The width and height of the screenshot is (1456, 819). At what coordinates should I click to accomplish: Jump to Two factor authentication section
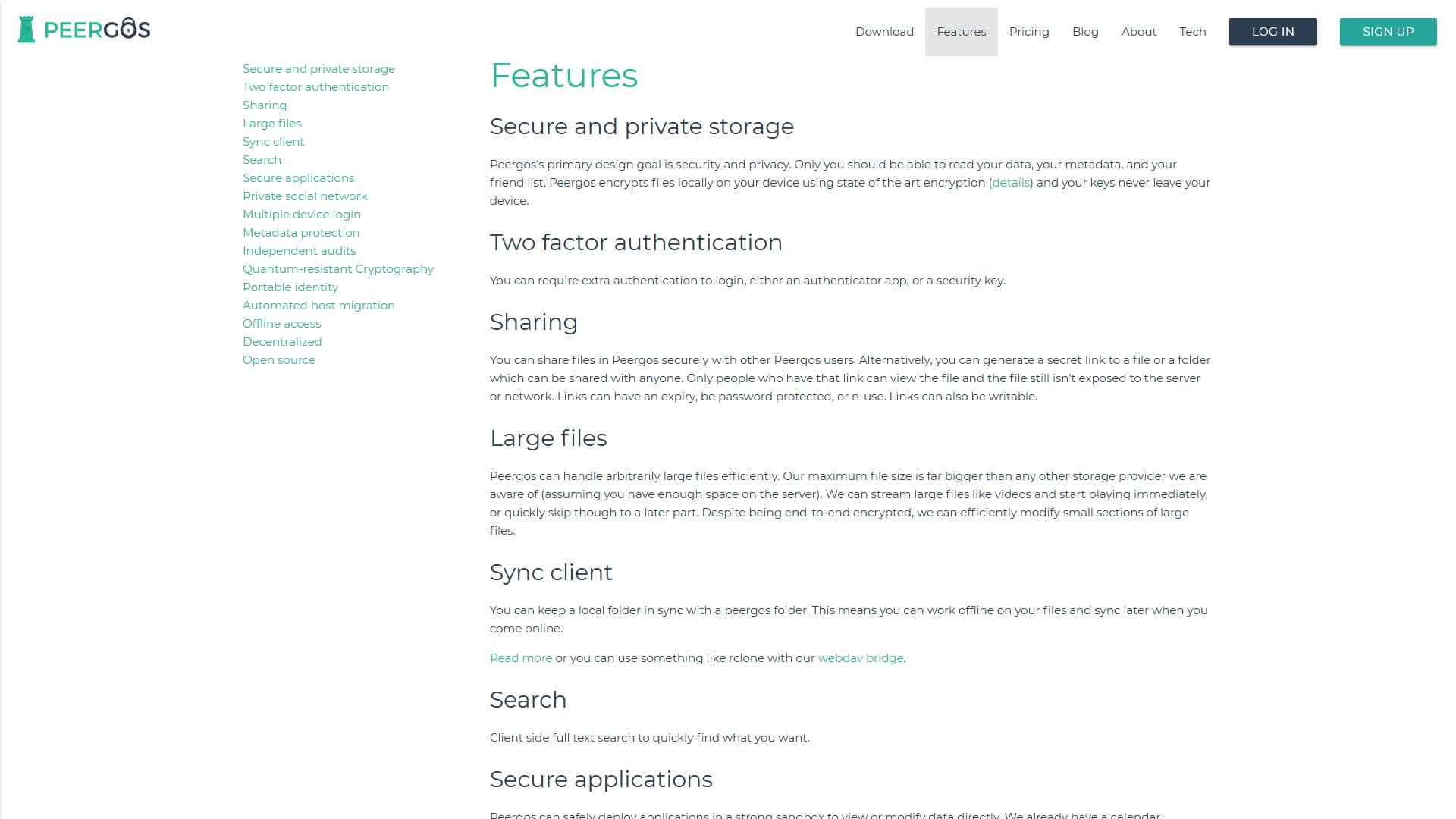(315, 87)
